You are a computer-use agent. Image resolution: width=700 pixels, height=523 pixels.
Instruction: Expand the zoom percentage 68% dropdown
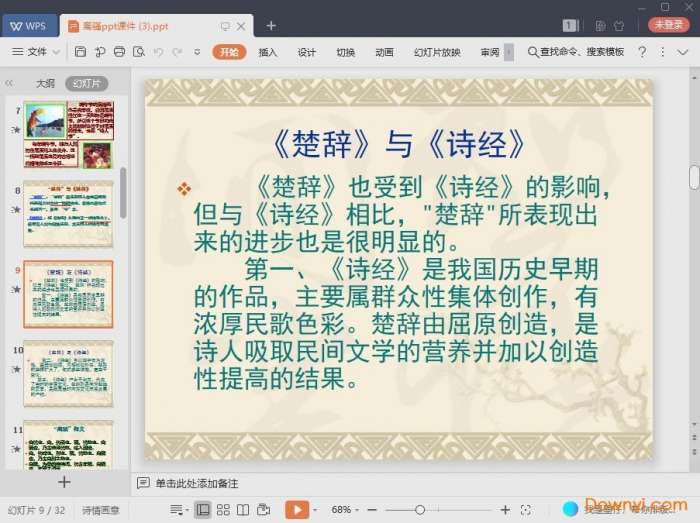point(346,510)
